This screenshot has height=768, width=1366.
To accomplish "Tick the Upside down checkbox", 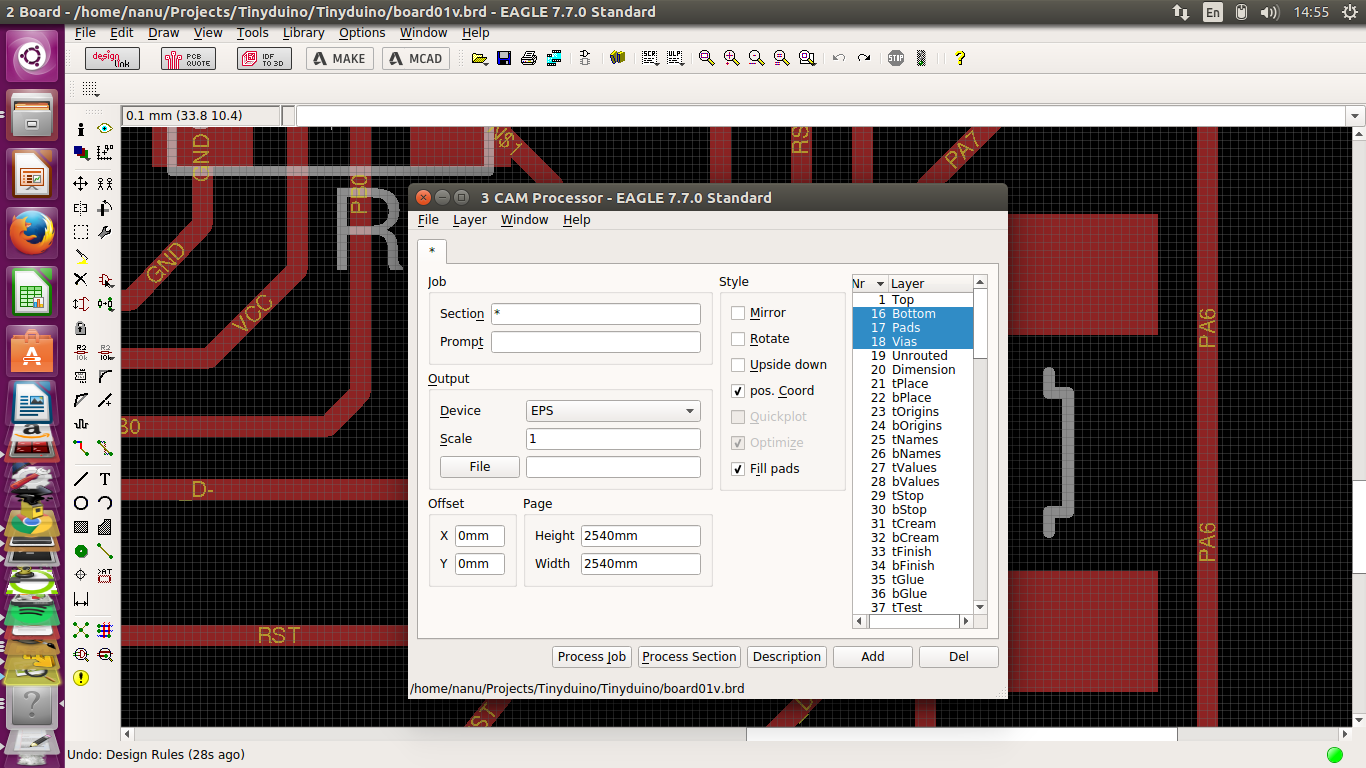I will [738, 365].
